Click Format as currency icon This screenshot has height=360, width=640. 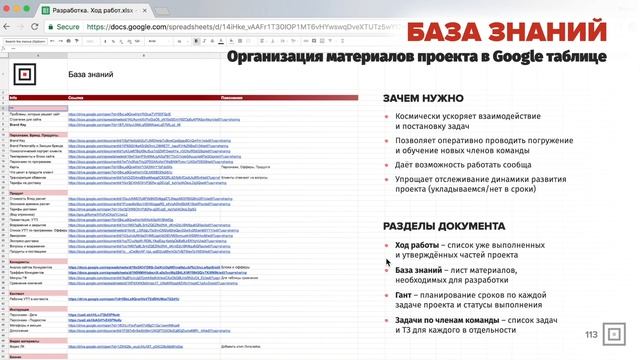point(105,41)
